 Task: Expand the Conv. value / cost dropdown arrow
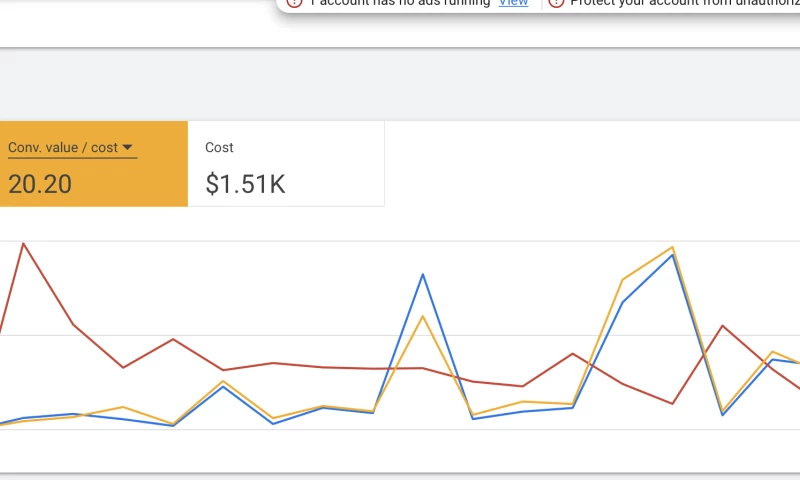tap(129, 148)
